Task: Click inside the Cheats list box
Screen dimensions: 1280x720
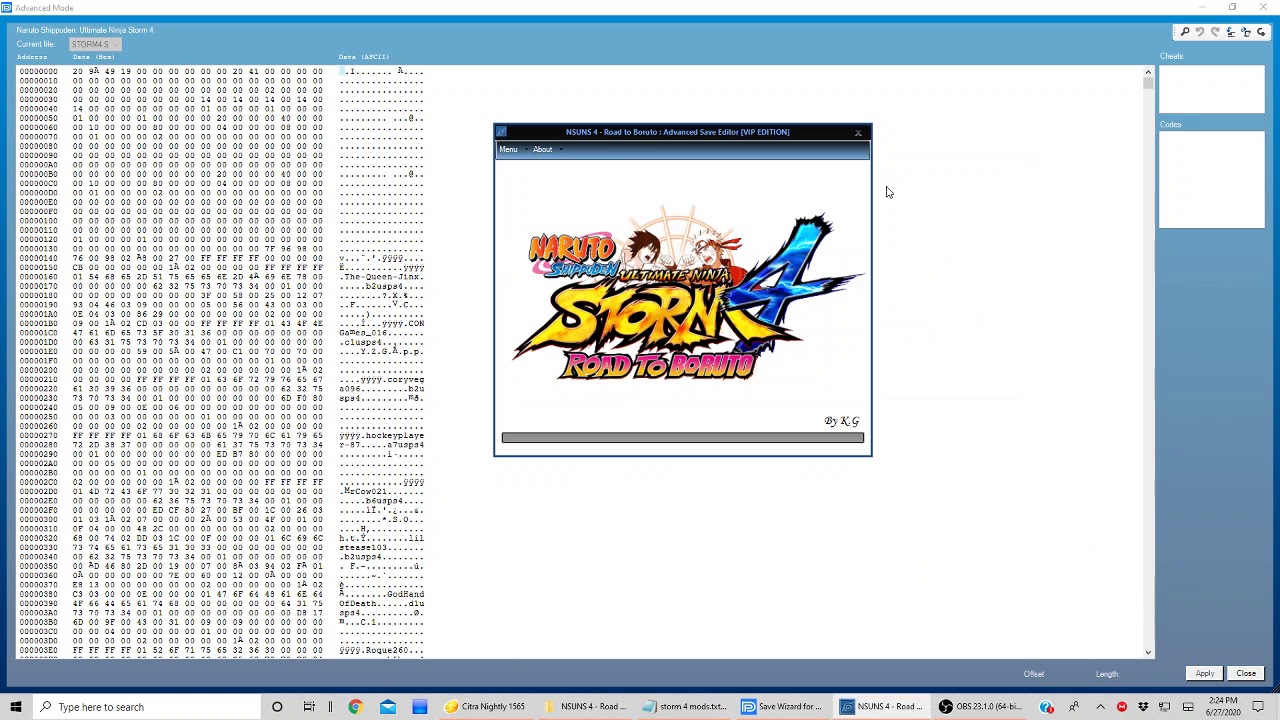Action: tap(1211, 89)
